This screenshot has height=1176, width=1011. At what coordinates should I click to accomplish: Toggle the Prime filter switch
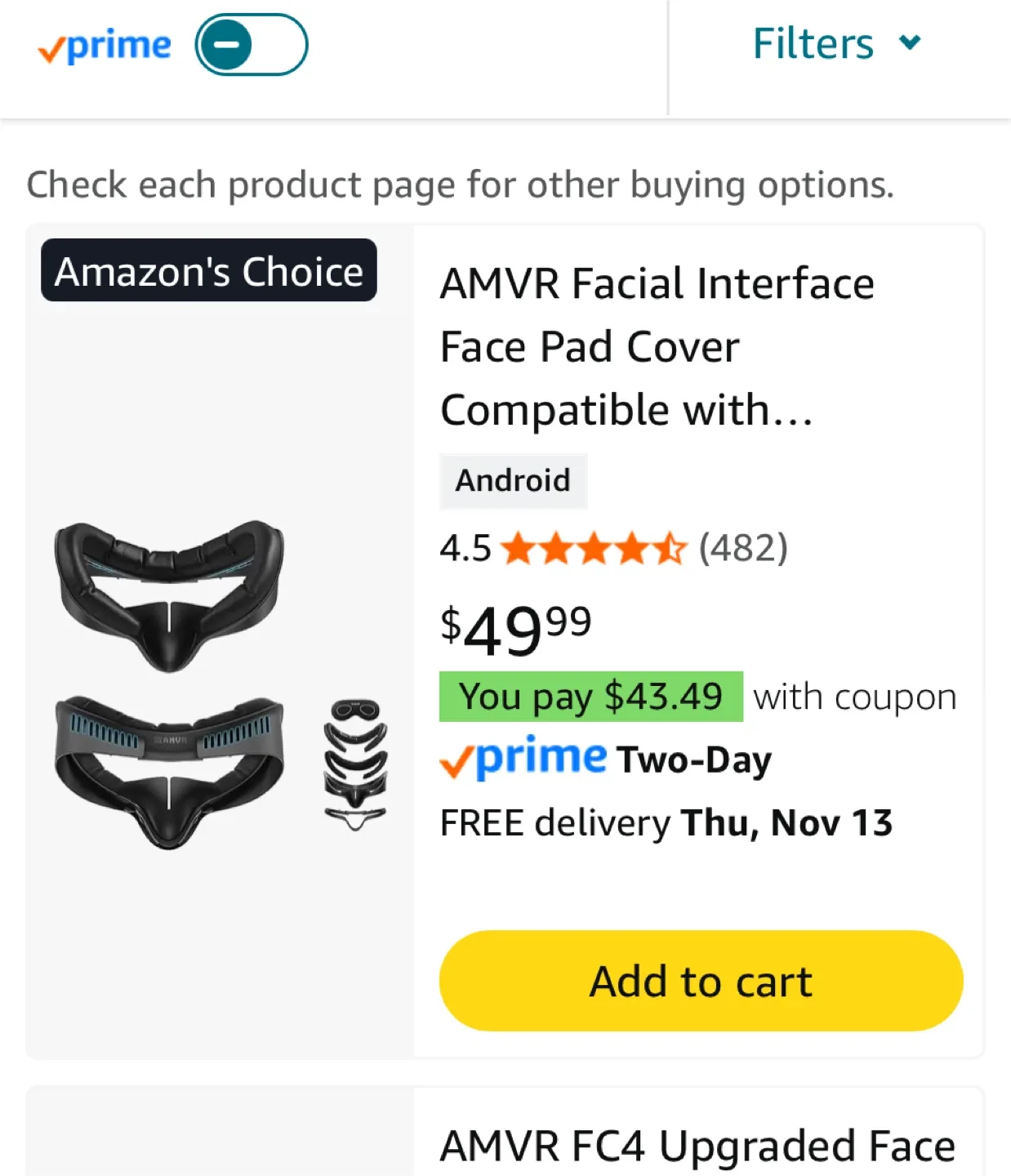(x=251, y=45)
